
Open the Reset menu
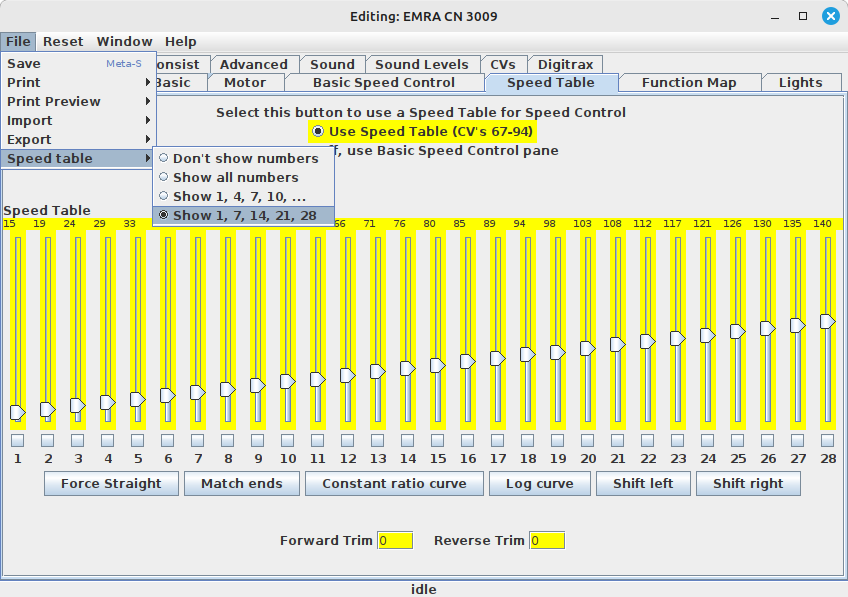point(63,42)
